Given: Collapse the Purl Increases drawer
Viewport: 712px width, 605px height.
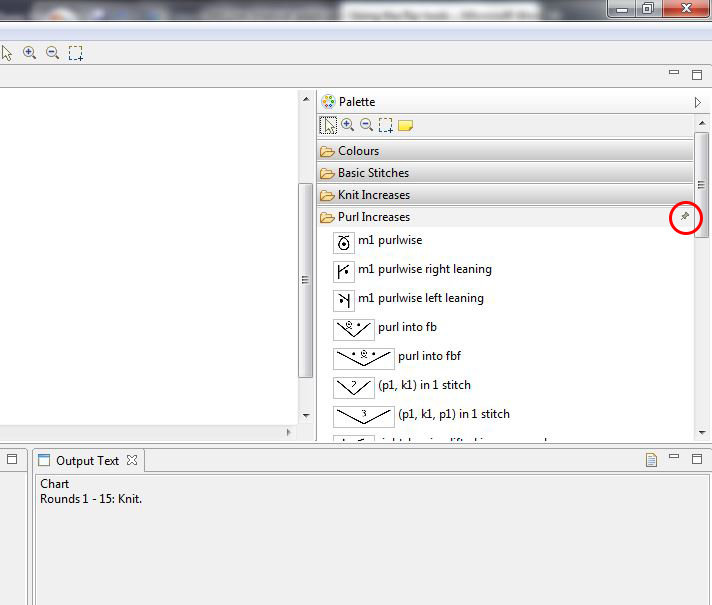Looking at the screenshot, I should point(373,217).
